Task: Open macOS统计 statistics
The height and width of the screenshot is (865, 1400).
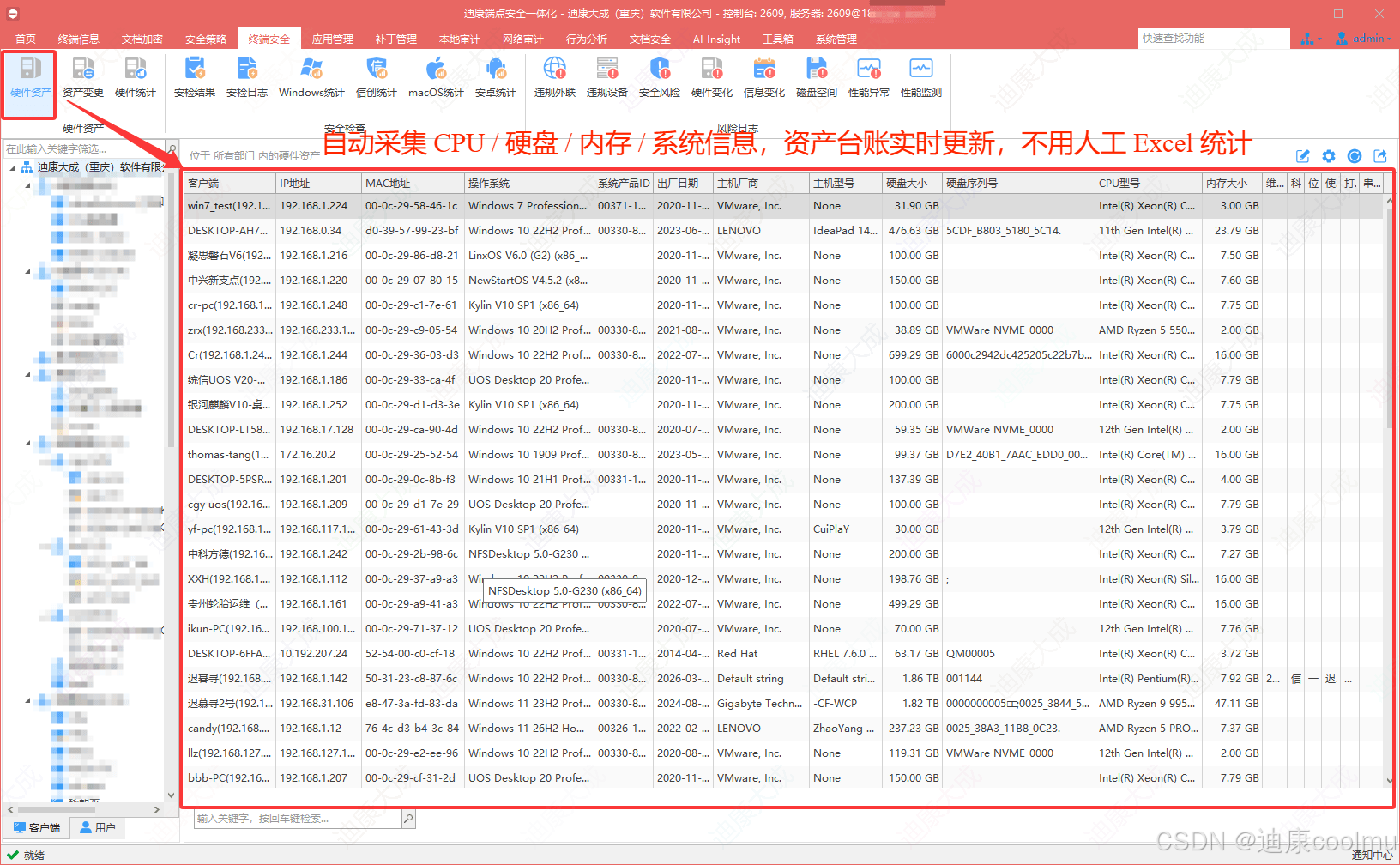Action: 436,78
